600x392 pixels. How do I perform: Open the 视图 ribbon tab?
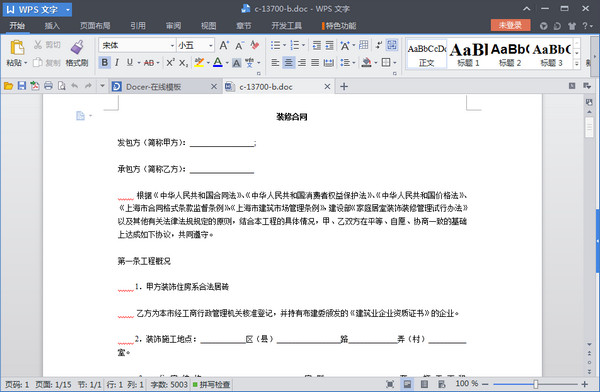(x=209, y=26)
